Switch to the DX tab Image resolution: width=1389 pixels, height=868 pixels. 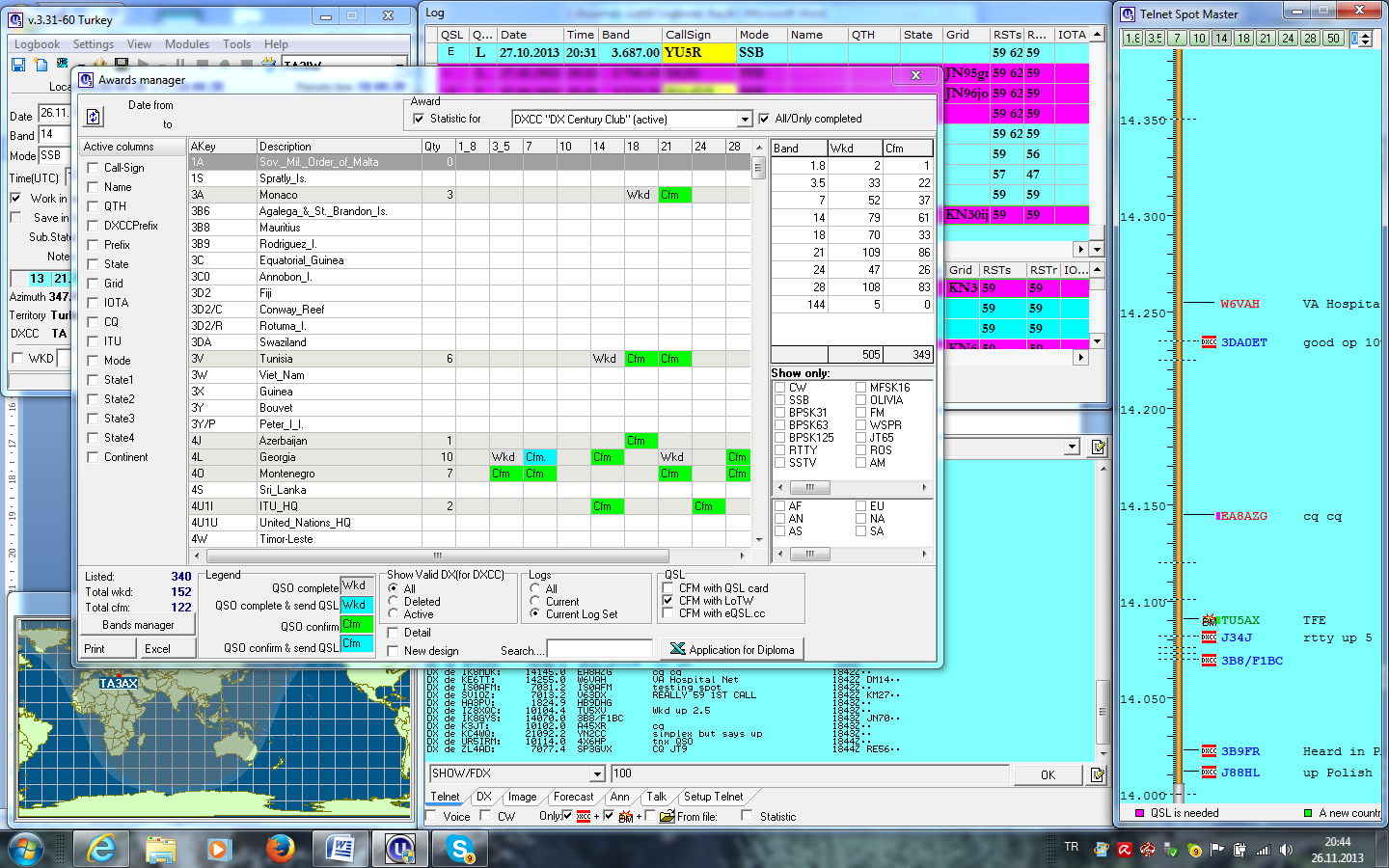click(x=484, y=797)
